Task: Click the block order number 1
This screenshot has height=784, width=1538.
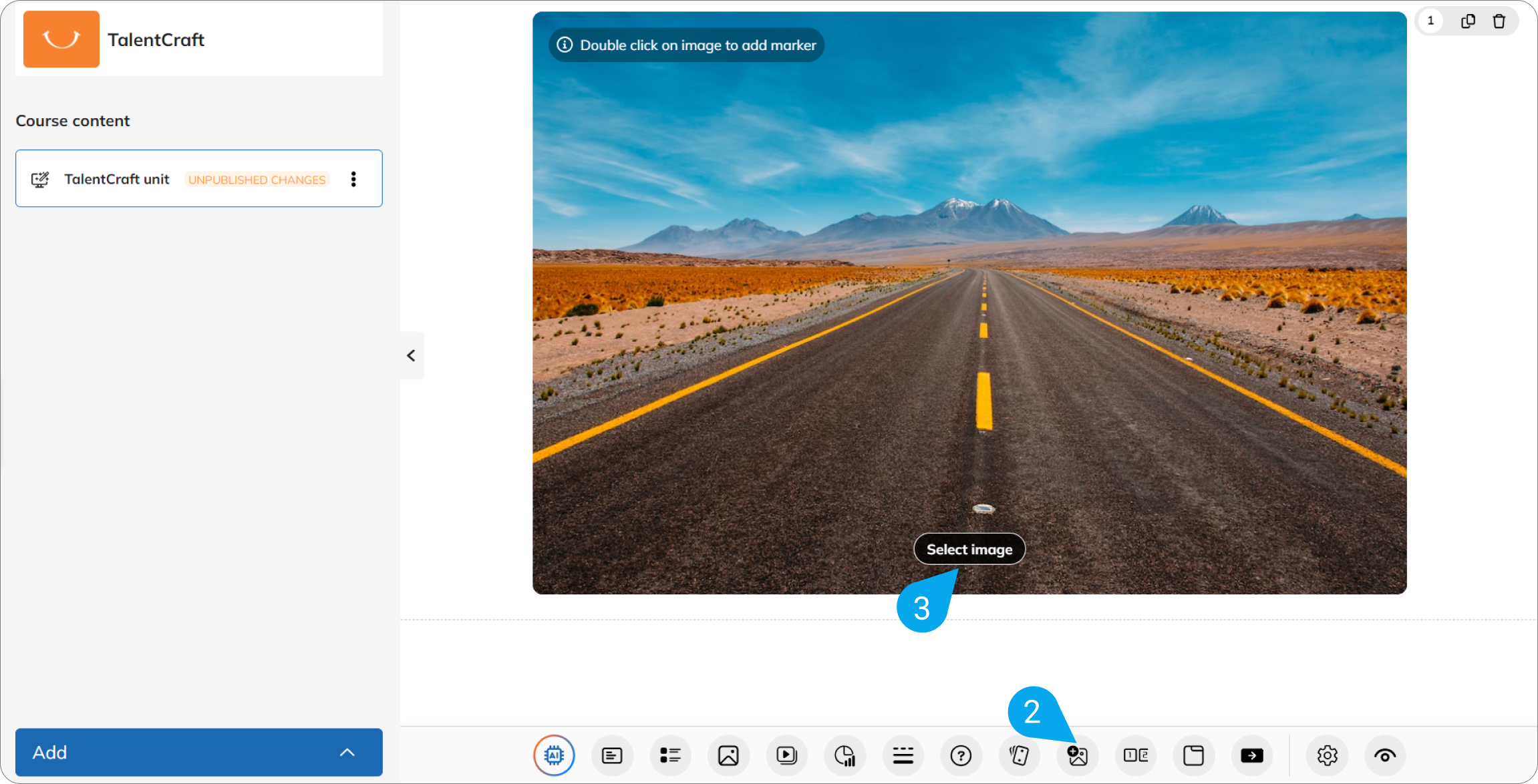Action: tap(1430, 21)
